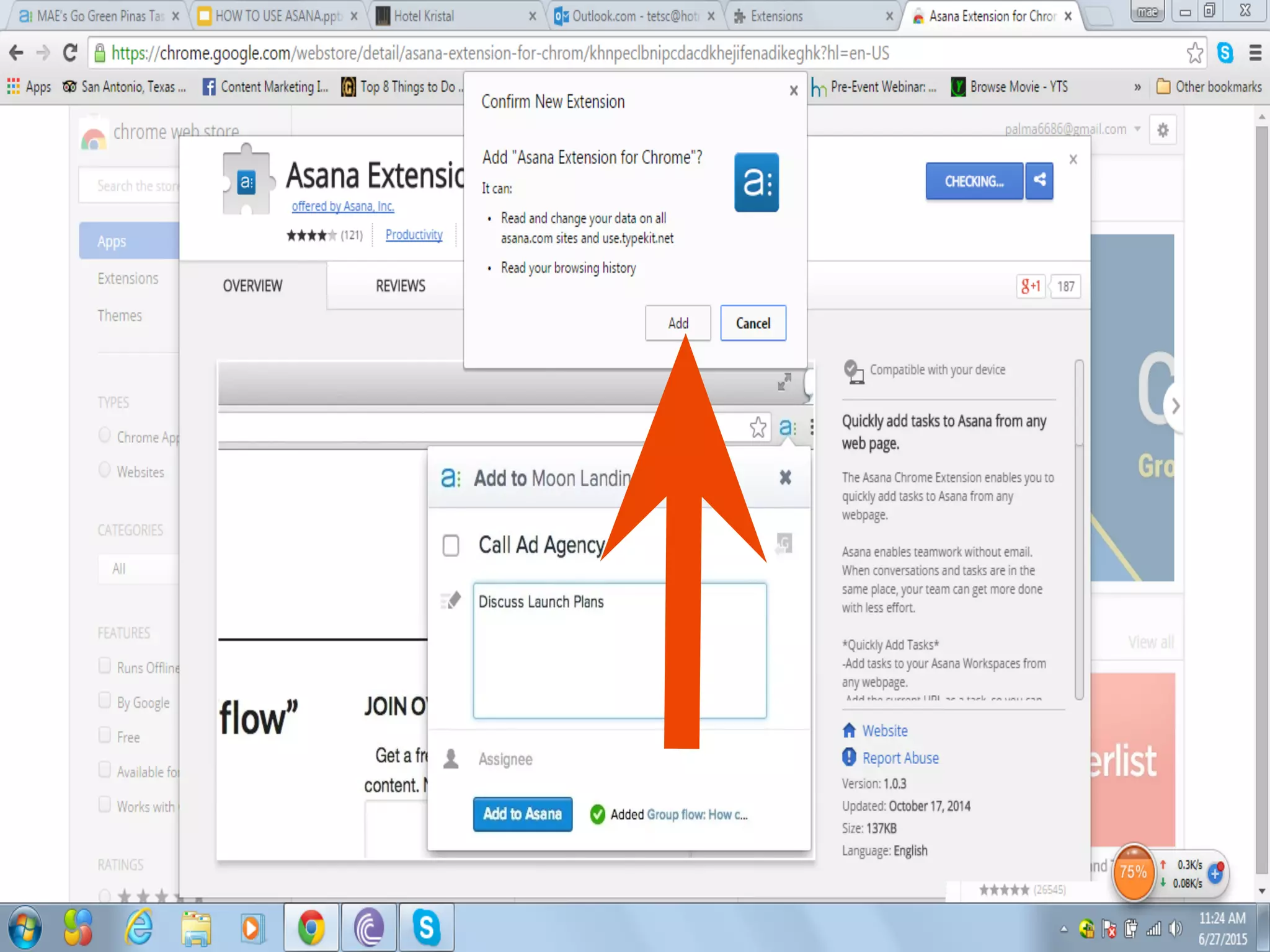Viewport: 1270px width, 952px height.
Task: Open Skype from the Windows taskbar
Action: coord(427,927)
